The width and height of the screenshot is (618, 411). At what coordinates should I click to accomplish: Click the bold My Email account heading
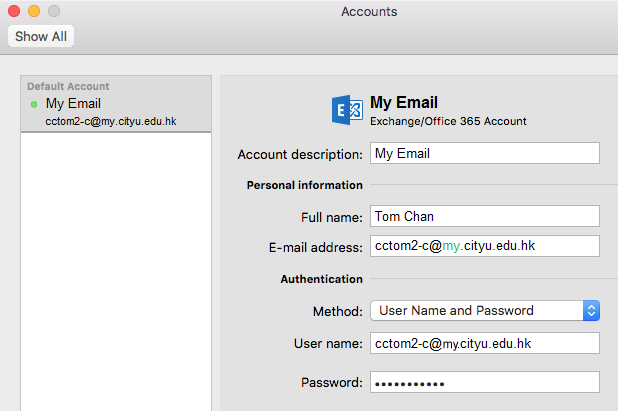pos(404,102)
